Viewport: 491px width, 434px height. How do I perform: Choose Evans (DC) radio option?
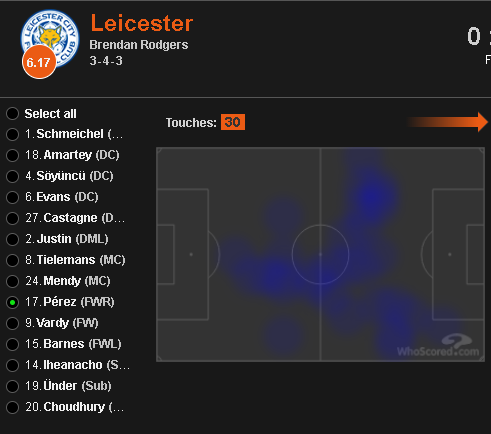(12, 197)
